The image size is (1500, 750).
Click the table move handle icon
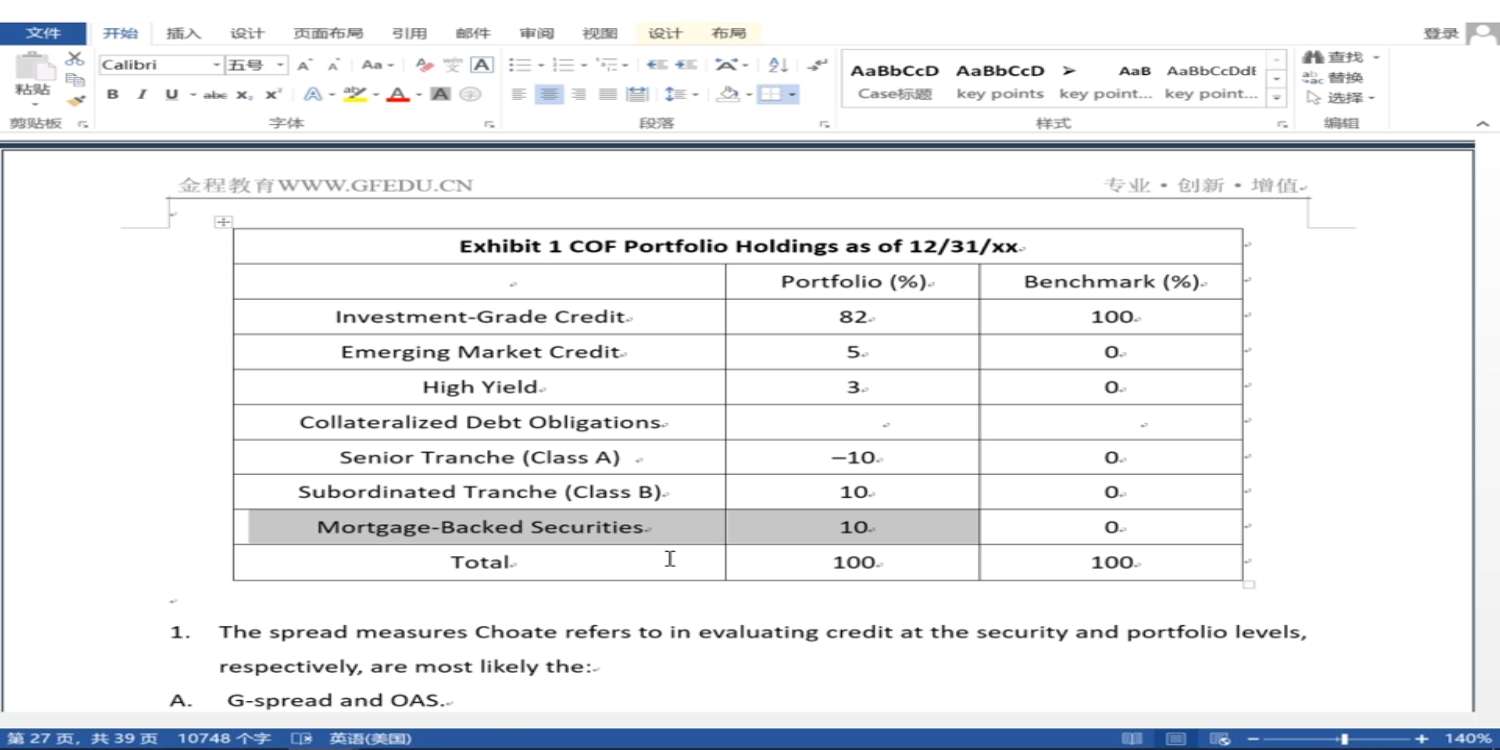[x=223, y=222]
